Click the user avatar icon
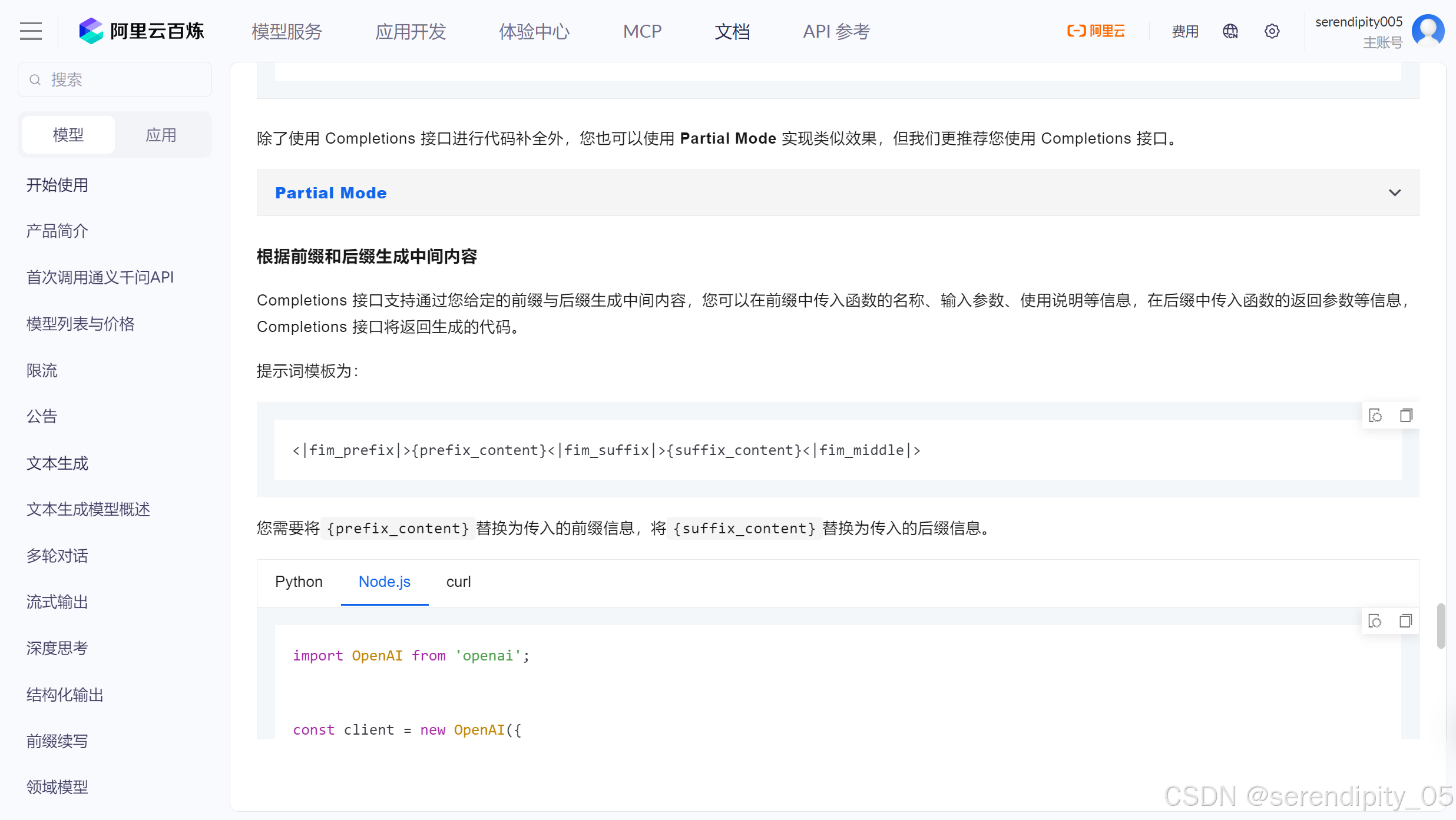1456x820 pixels. (1428, 31)
